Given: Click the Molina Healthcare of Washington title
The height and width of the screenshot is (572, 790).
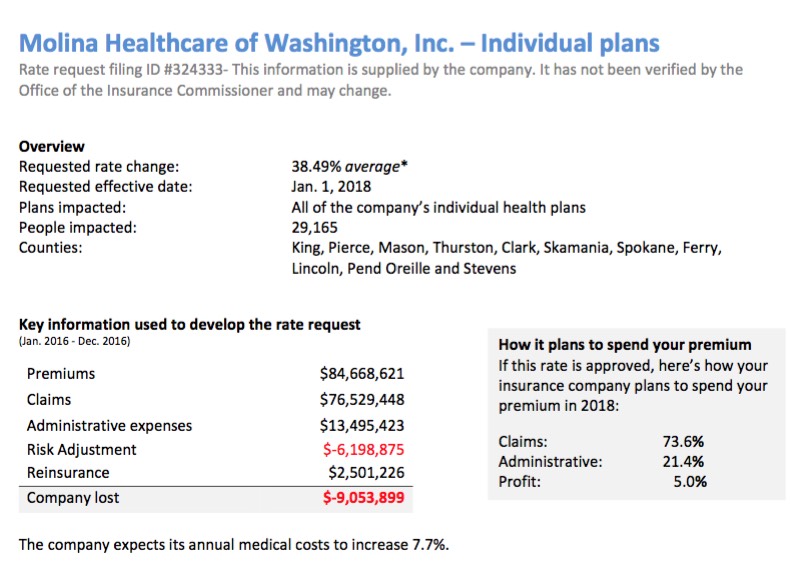Looking at the screenshot, I should [x=339, y=43].
